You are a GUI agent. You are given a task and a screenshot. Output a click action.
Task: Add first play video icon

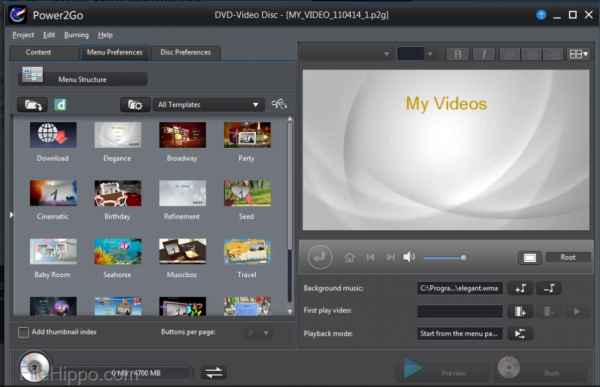[x=520, y=311]
